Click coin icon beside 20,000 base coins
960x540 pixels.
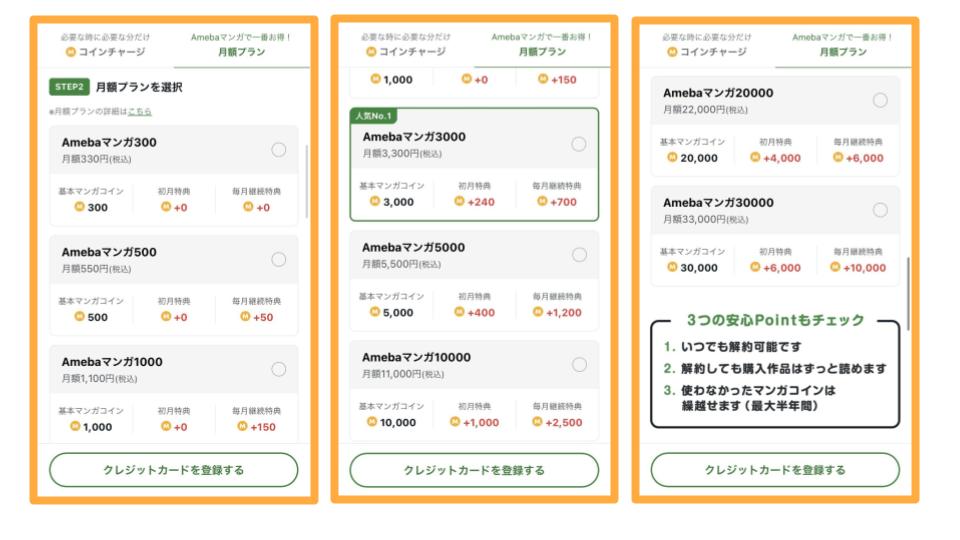tap(673, 158)
